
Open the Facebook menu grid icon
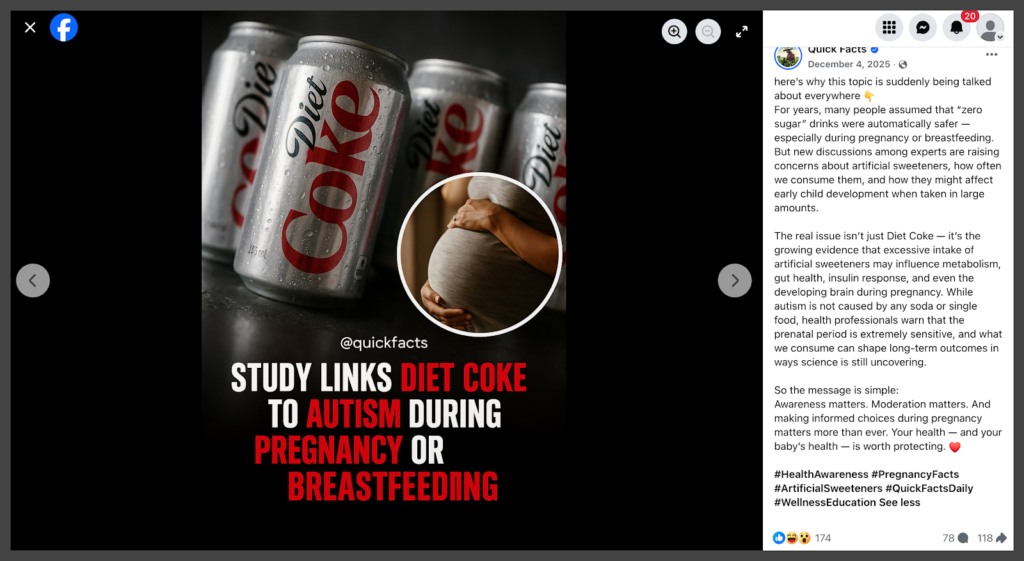click(889, 28)
